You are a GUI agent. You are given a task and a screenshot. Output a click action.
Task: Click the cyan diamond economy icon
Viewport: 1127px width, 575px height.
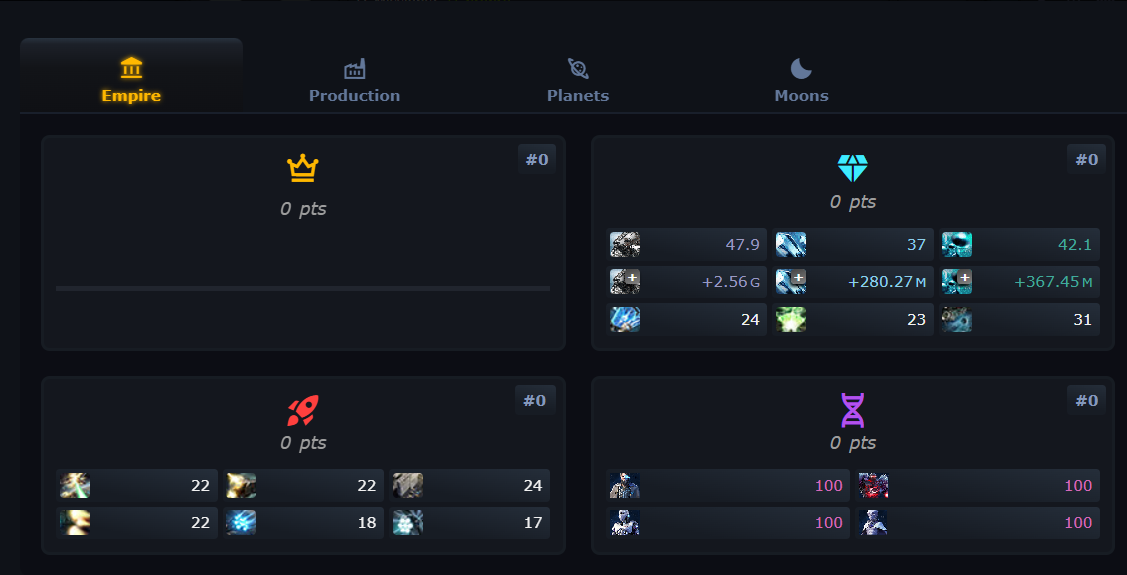tap(853, 167)
